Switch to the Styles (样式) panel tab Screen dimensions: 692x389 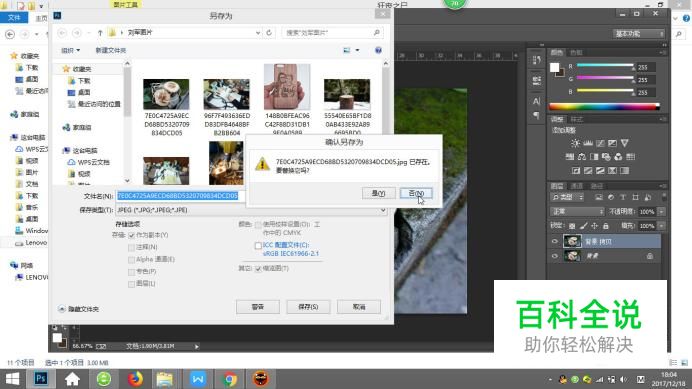click(x=576, y=119)
